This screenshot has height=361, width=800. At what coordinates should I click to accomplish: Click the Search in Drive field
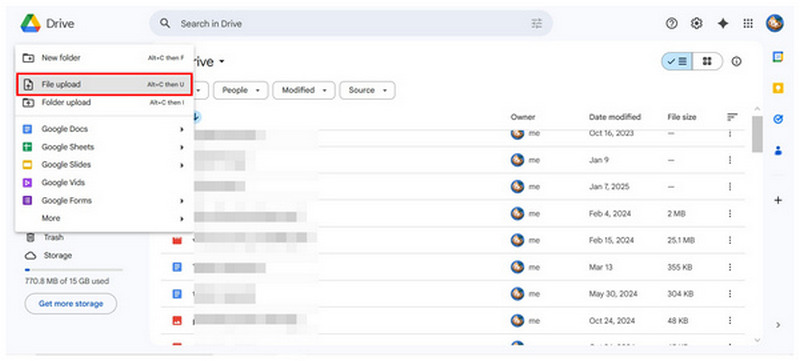pos(351,23)
